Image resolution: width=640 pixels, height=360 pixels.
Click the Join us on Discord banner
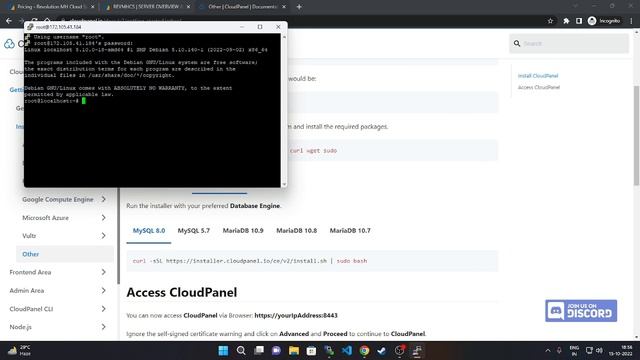point(581,311)
